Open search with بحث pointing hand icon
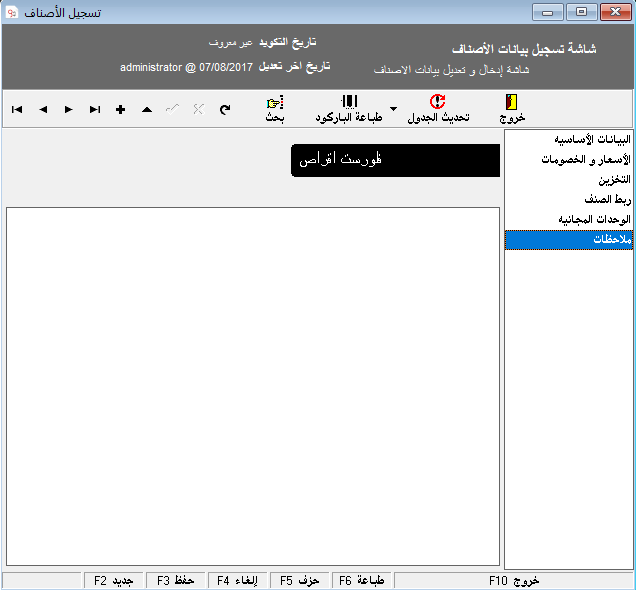Screen dimensions: 636x590 [275, 102]
